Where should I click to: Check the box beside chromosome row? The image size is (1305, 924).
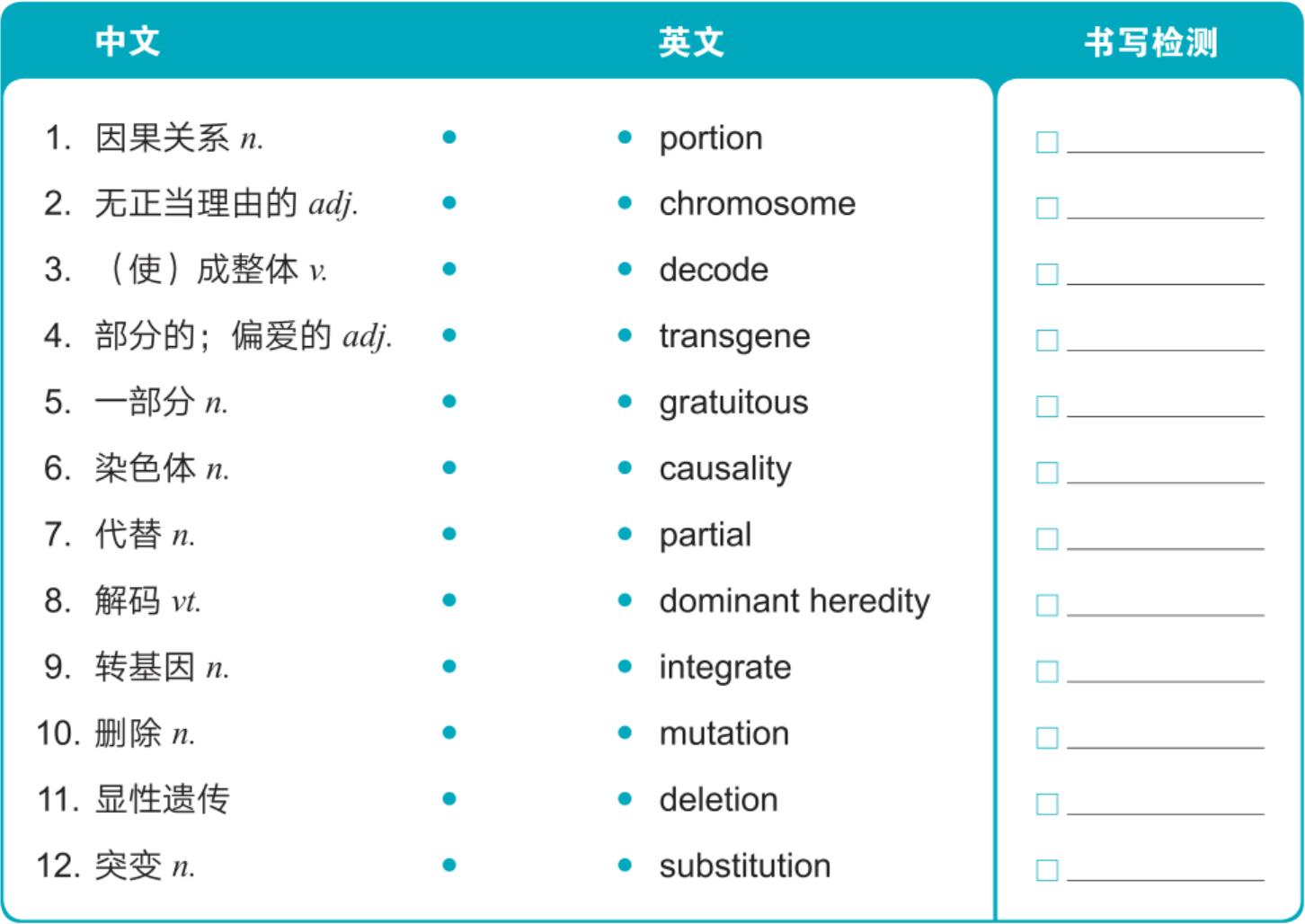pyautogui.click(x=1047, y=208)
